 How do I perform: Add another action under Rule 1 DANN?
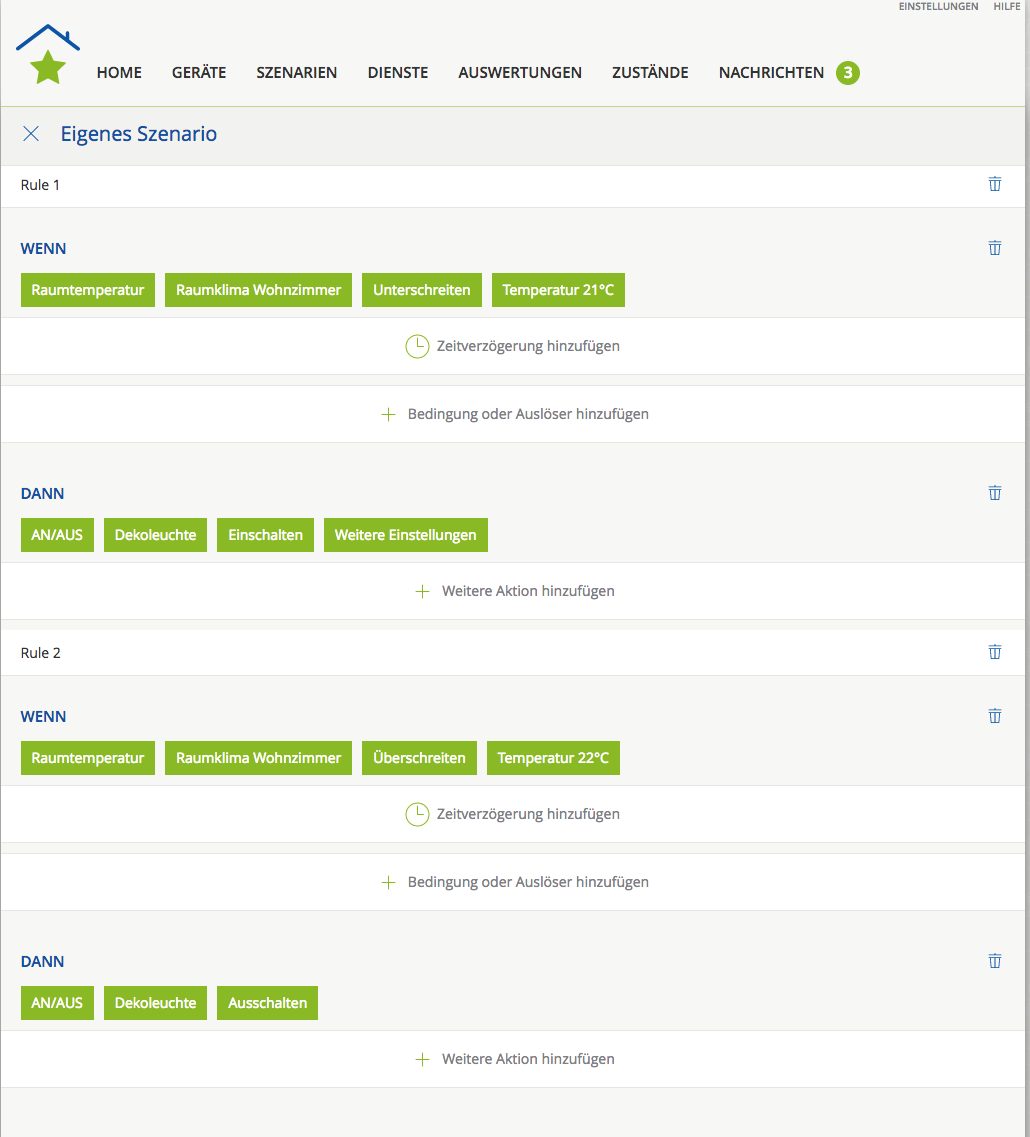(x=515, y=591)
